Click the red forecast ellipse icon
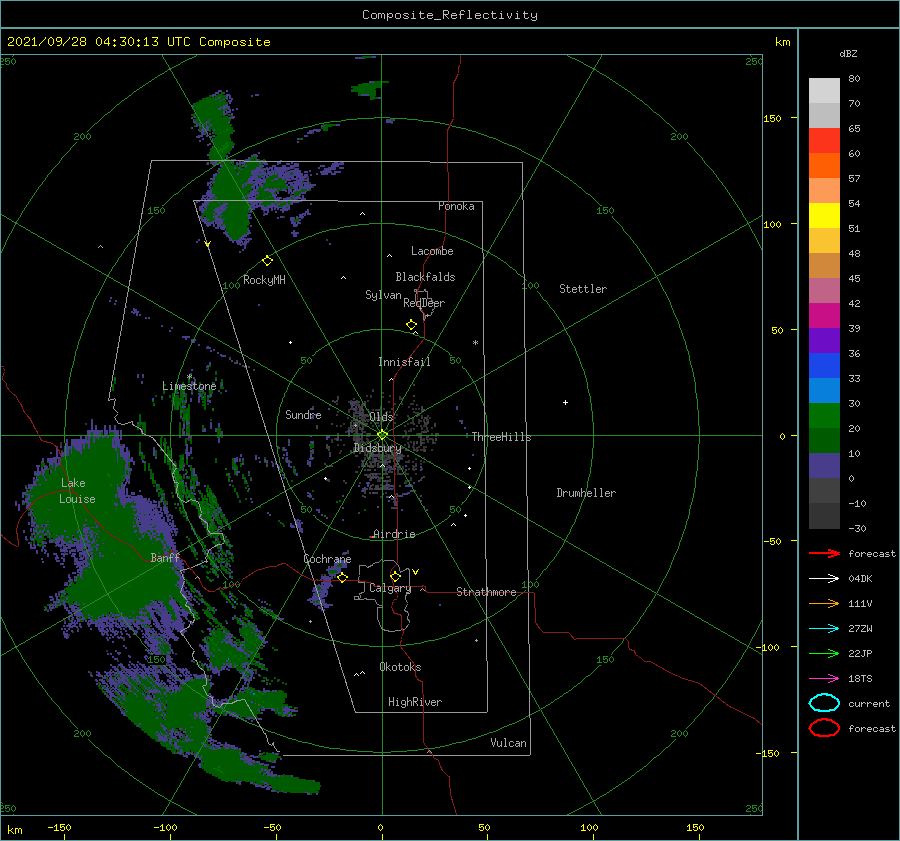This screenshot has width=900, height=841. (x=824, y=728)
